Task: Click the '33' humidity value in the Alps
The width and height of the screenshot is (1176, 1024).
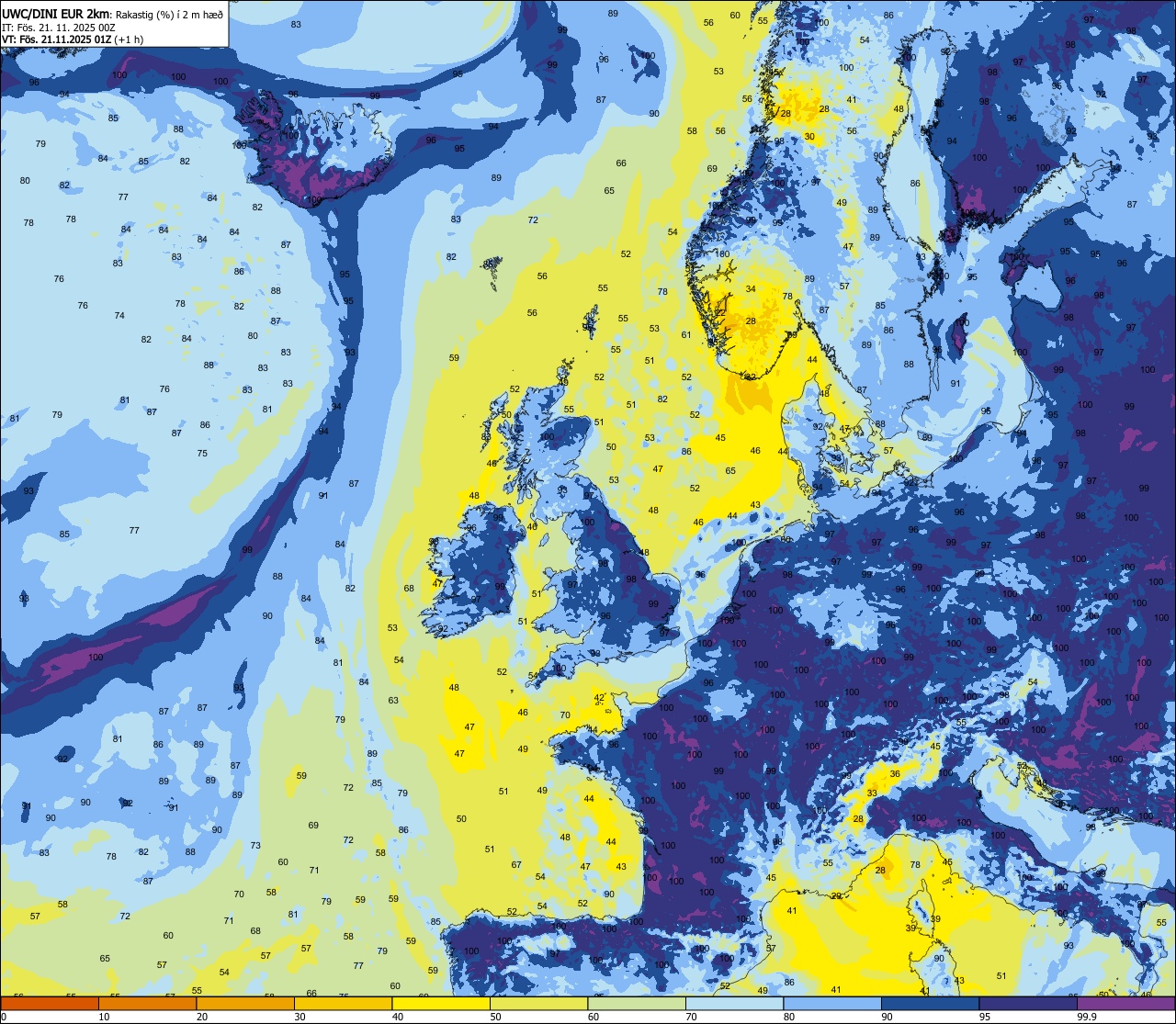Action: pos(872,793)
